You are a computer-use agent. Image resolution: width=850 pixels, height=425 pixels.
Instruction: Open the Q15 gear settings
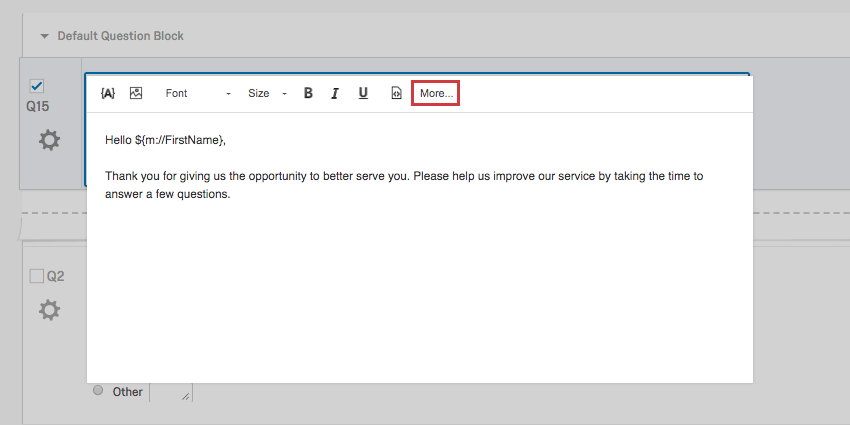(x=49, y=140)
